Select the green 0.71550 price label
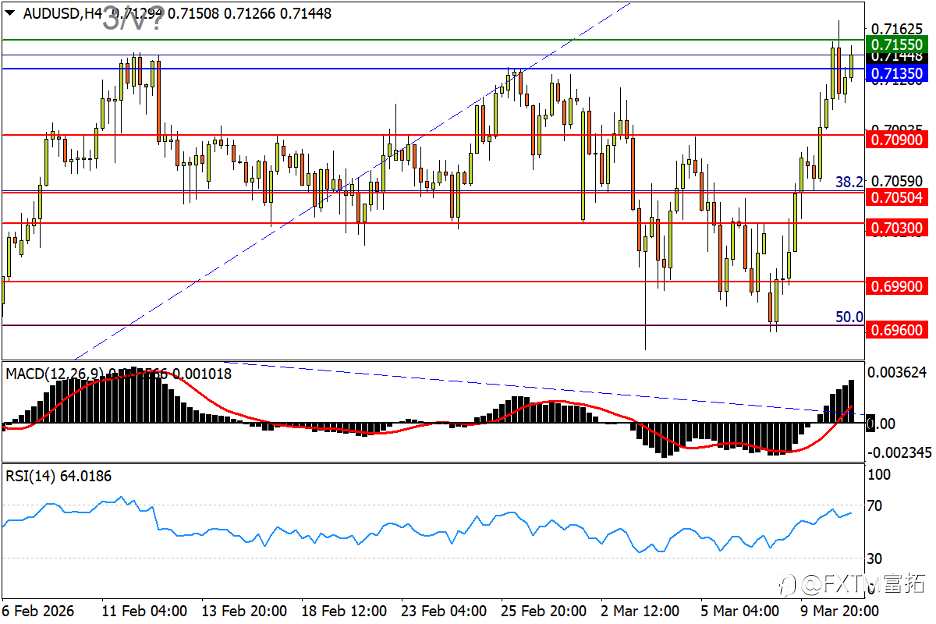This screenshot has height=624, width=936. (897, 45)
